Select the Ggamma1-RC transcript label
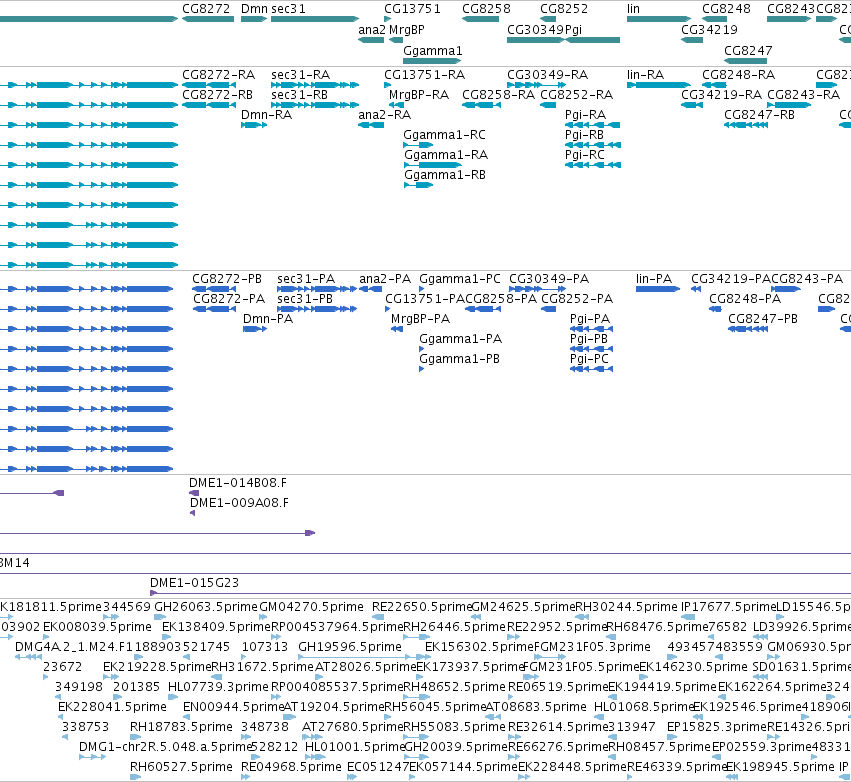The image size is (851, 782). click(x=444, y=135)
